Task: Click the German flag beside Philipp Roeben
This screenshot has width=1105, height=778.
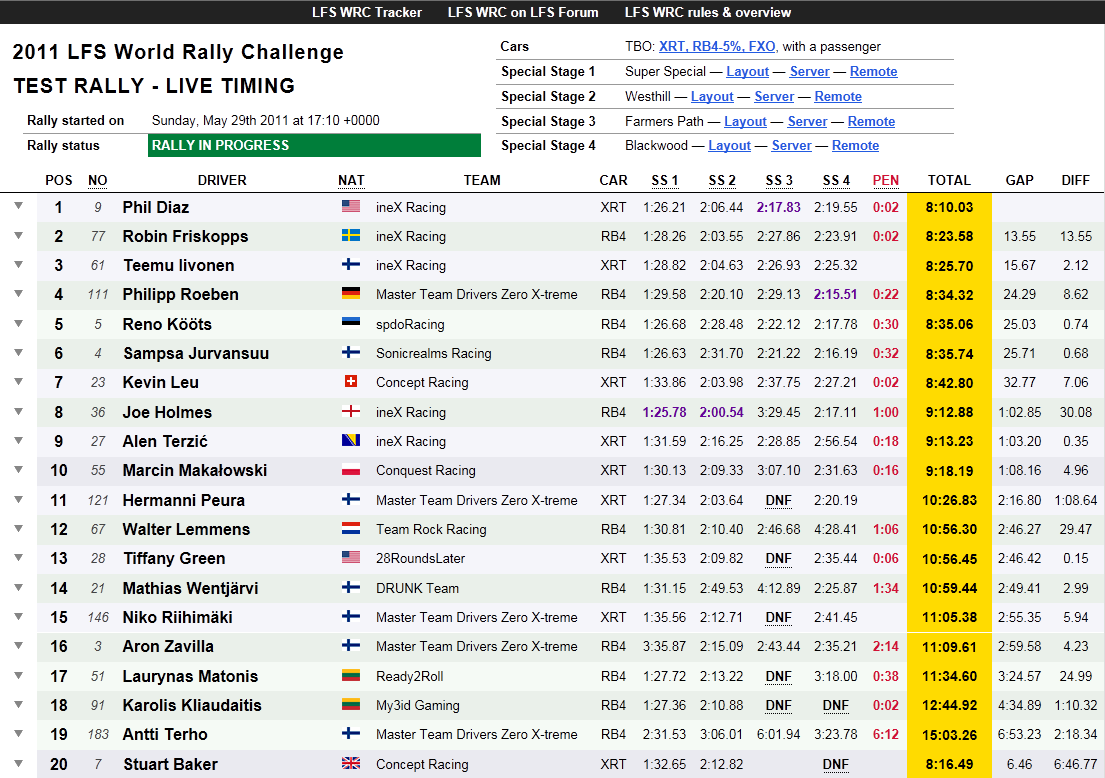Action: [x=350, y=294]
